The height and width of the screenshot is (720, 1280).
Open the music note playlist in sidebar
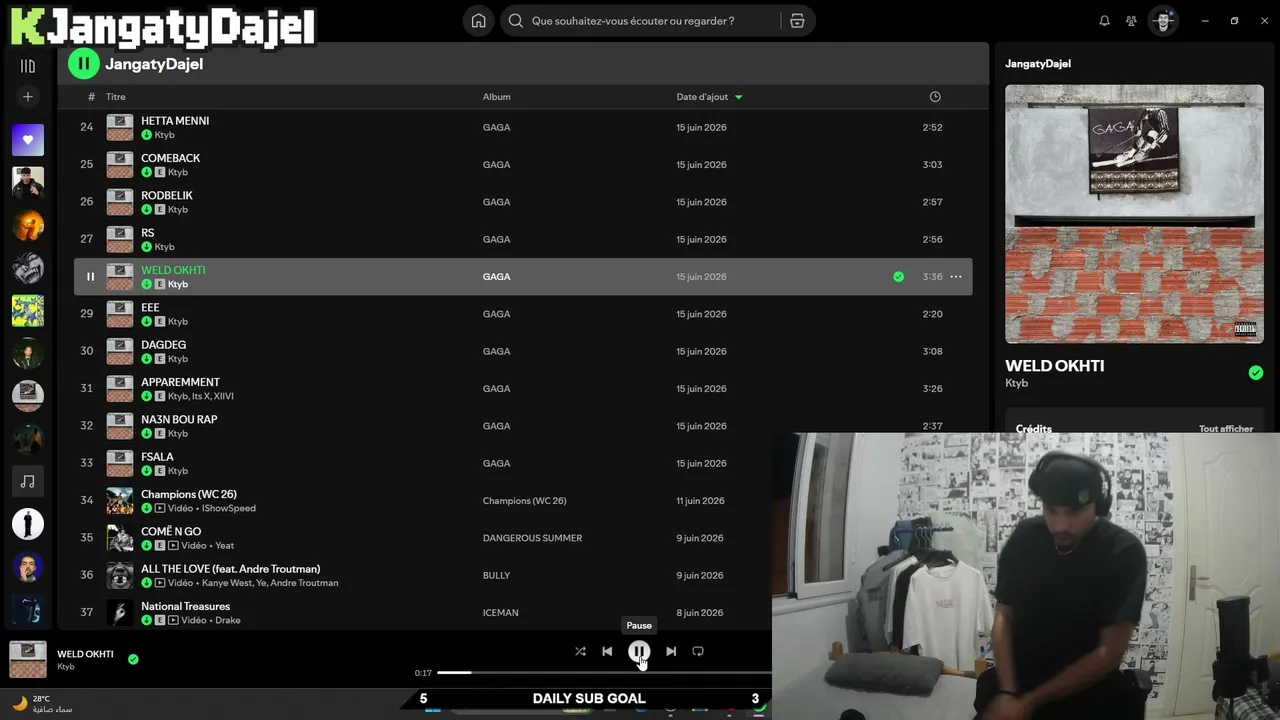click(28, 482)
